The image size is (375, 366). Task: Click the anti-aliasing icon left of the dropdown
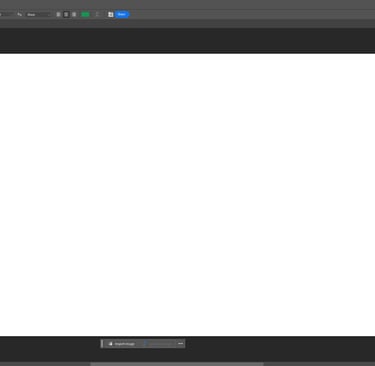19,14
